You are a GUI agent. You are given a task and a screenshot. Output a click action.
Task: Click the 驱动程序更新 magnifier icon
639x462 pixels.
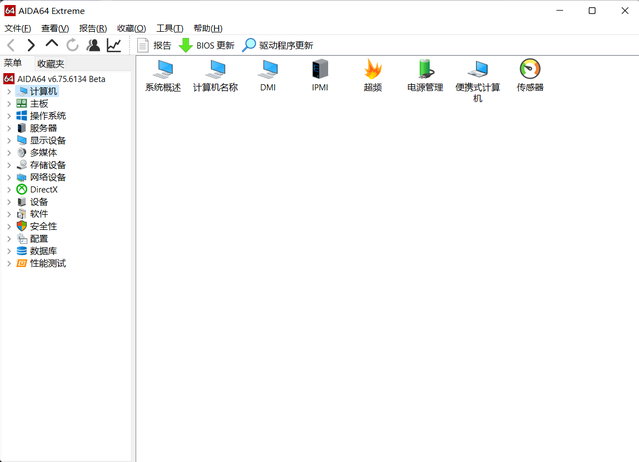(249, 45)
